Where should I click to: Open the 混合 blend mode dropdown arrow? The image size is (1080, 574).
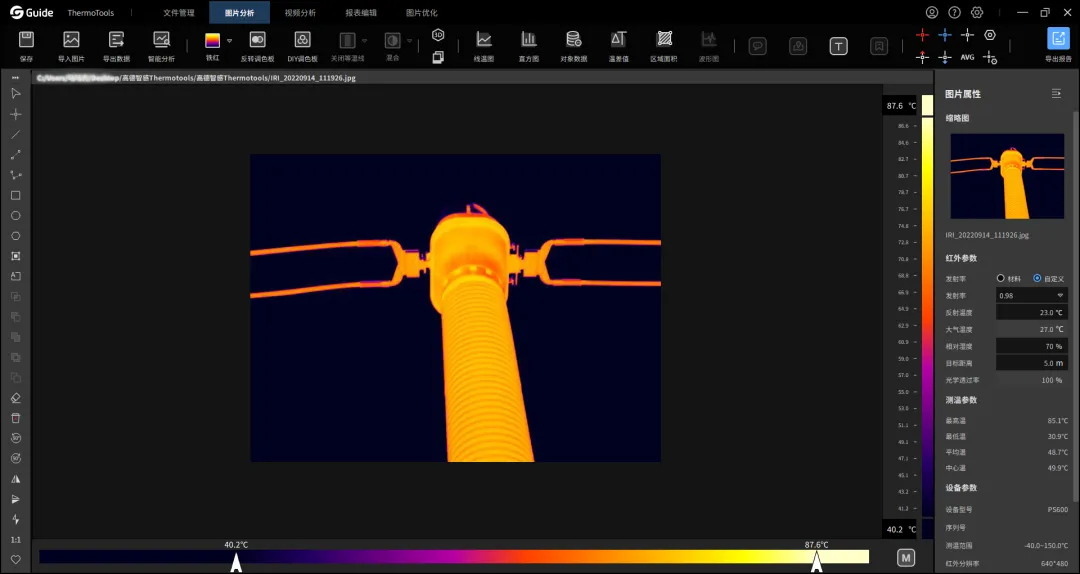click(409, 41)
